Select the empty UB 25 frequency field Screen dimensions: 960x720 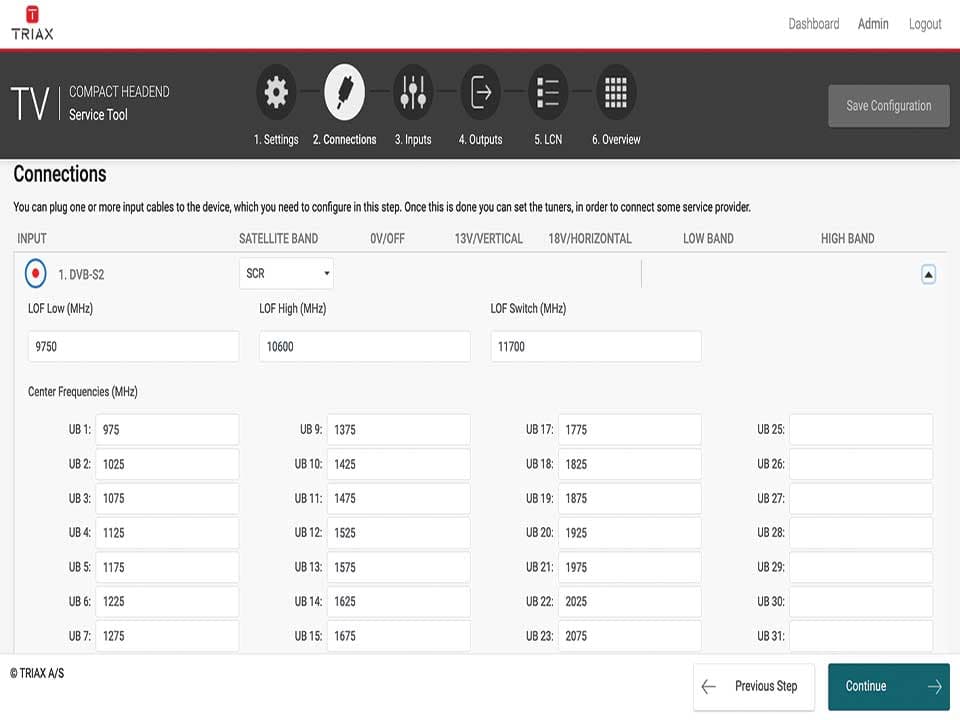click(860, 430)
